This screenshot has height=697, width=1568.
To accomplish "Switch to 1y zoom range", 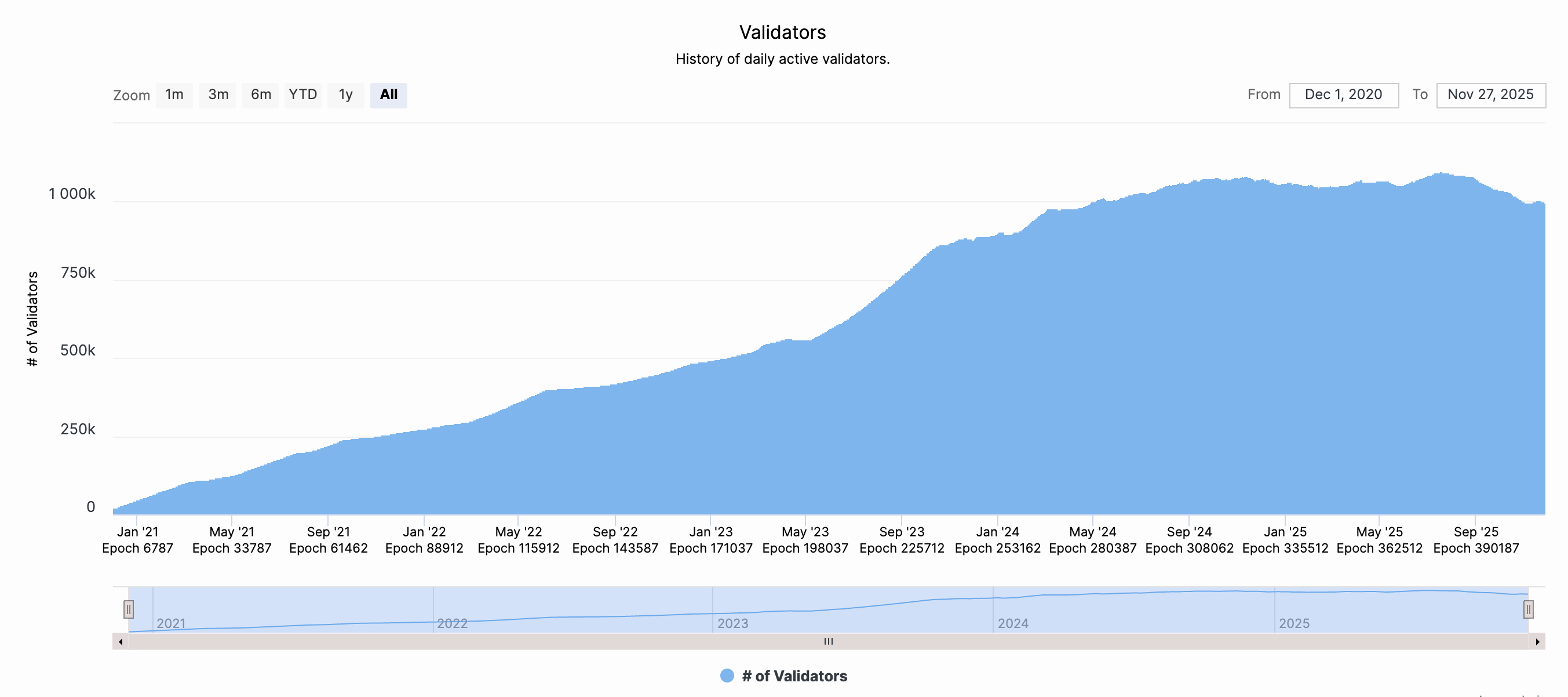I will click(x=345, y=95).
